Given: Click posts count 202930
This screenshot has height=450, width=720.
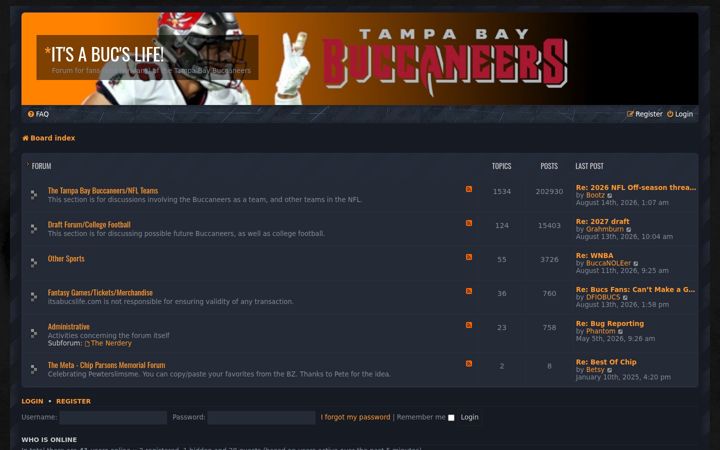Looking at the screenshot, I should [549, 191].
